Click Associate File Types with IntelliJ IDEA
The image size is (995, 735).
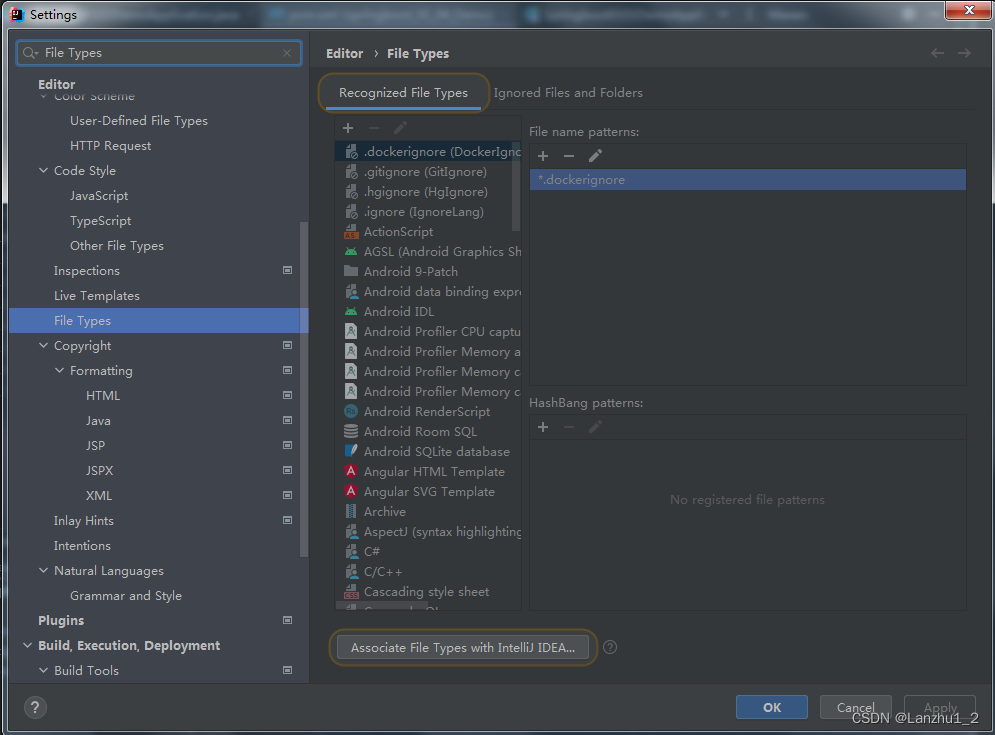463,647
